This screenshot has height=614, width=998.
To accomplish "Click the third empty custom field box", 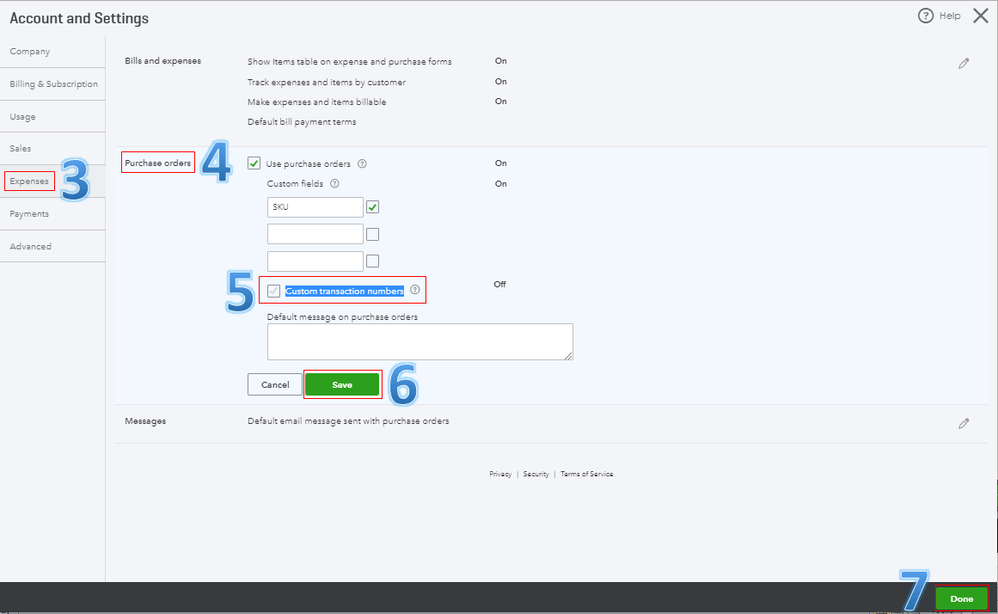I will [315, 261].
